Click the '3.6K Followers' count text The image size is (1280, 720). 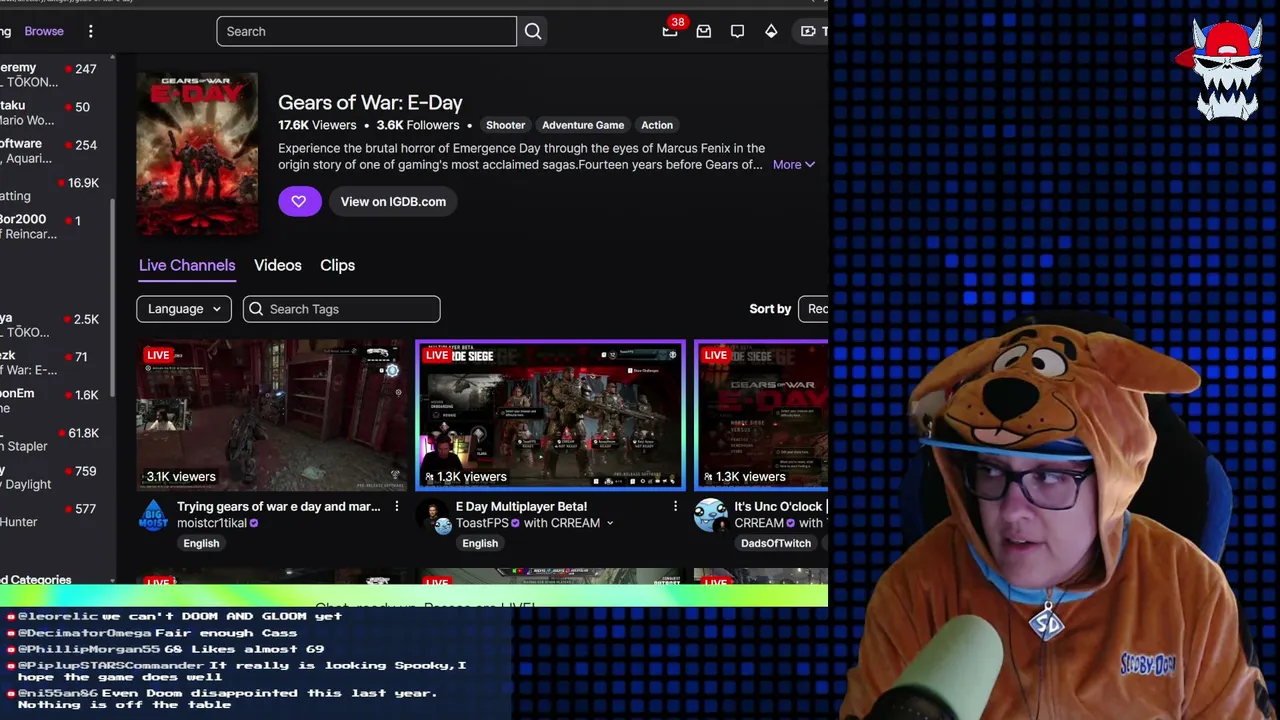tap(417, 125)
